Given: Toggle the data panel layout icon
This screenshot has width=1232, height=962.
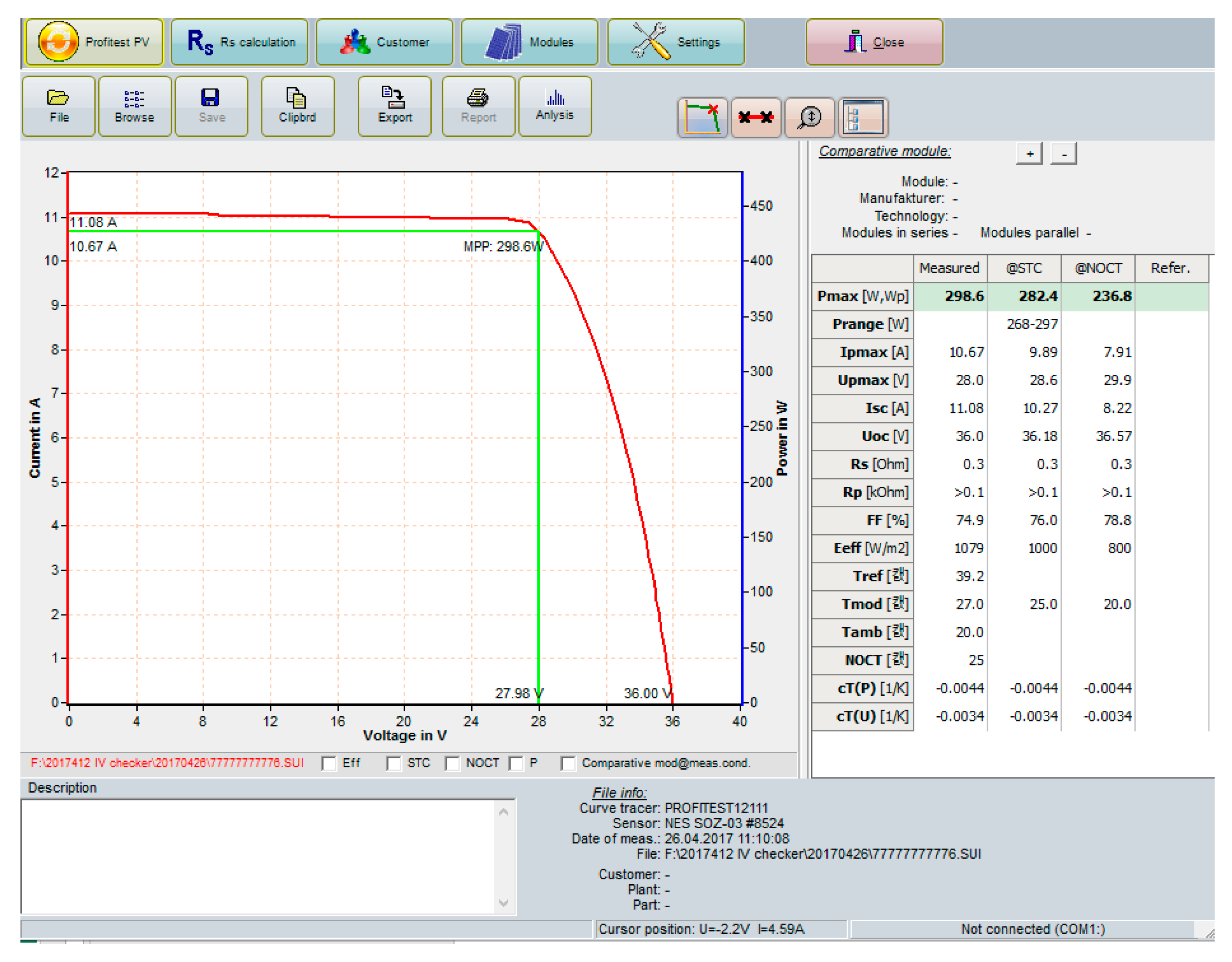Looking at the screenshot, I should point(863,117).
